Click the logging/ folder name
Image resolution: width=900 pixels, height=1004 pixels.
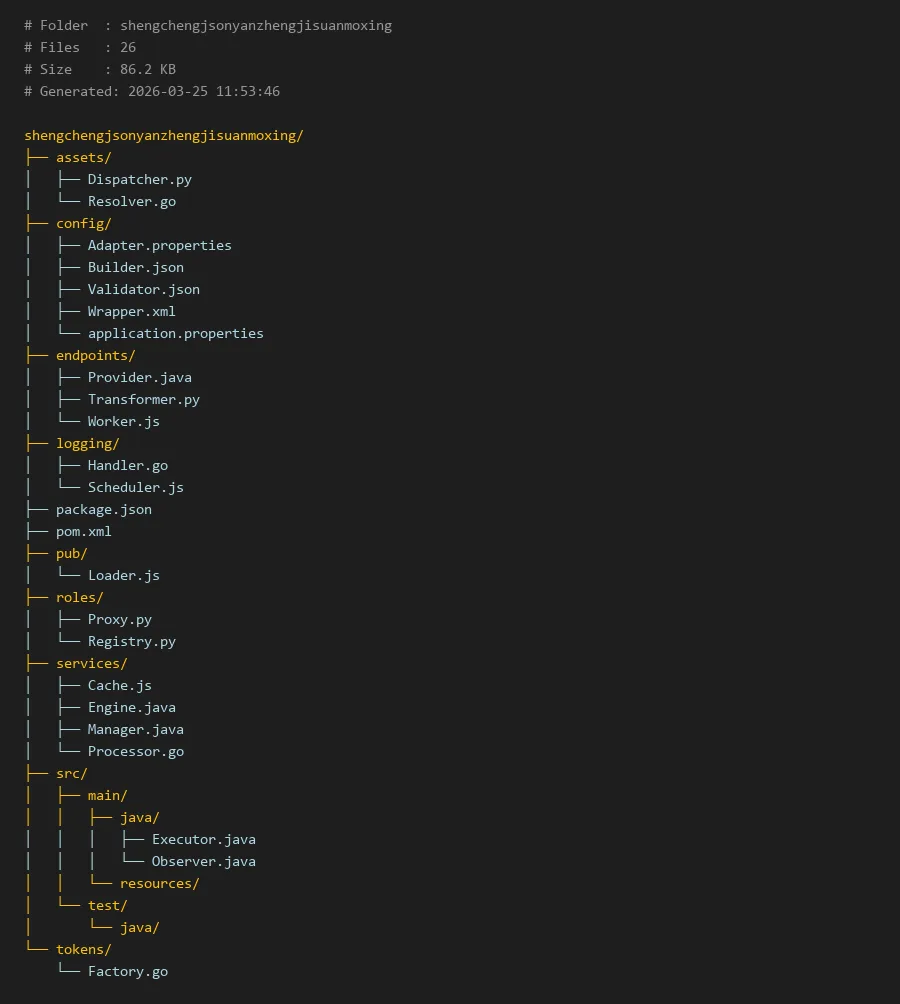click(x=87, y=444)
